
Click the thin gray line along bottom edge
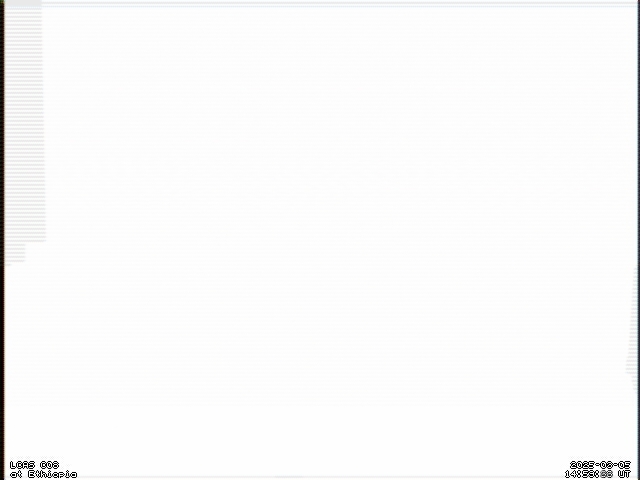(x=320, y=478)
